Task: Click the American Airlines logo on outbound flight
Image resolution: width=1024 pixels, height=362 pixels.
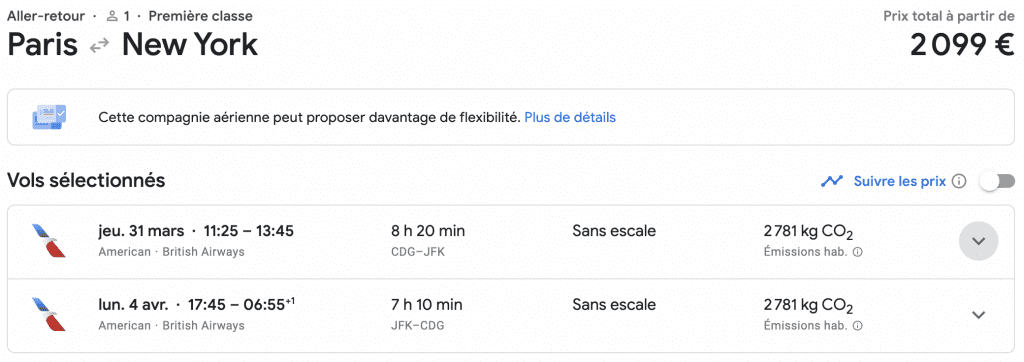Action: [x=49, y=240]
